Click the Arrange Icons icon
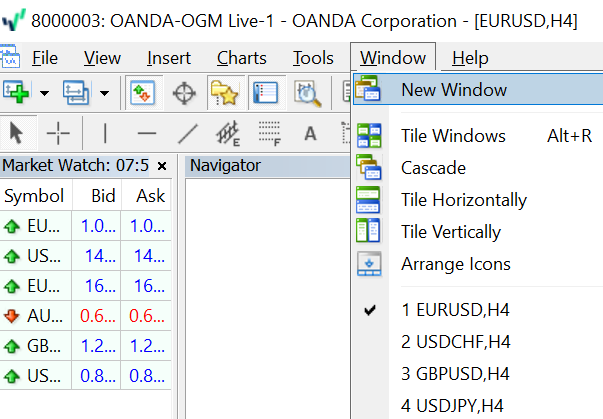The height and width of the screenshot is (419, 603). (x=369, y=264)
